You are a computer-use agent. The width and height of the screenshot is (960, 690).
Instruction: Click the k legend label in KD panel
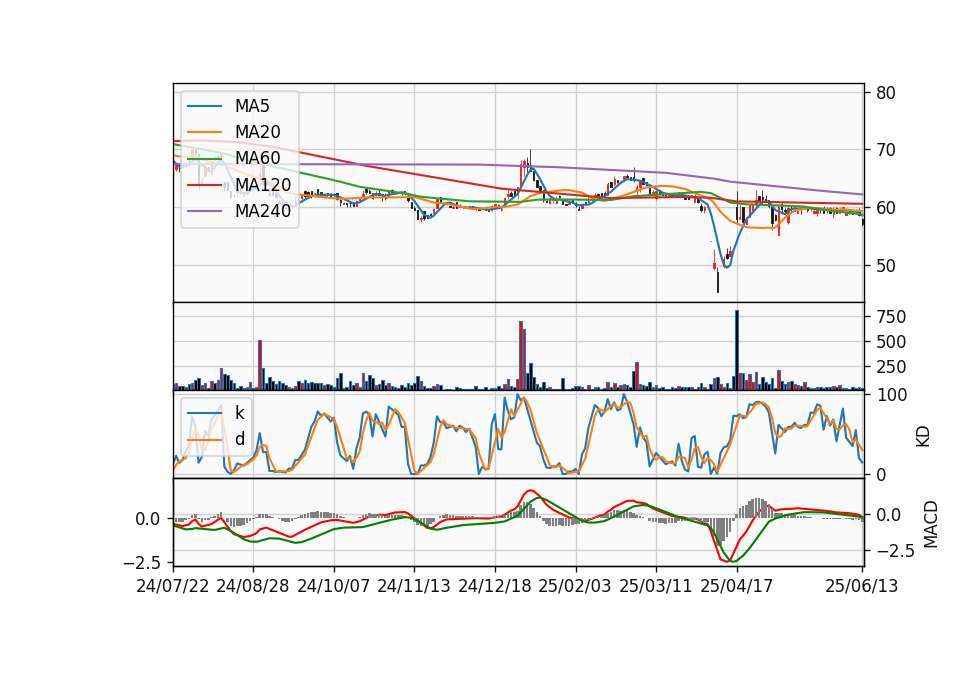239,413
